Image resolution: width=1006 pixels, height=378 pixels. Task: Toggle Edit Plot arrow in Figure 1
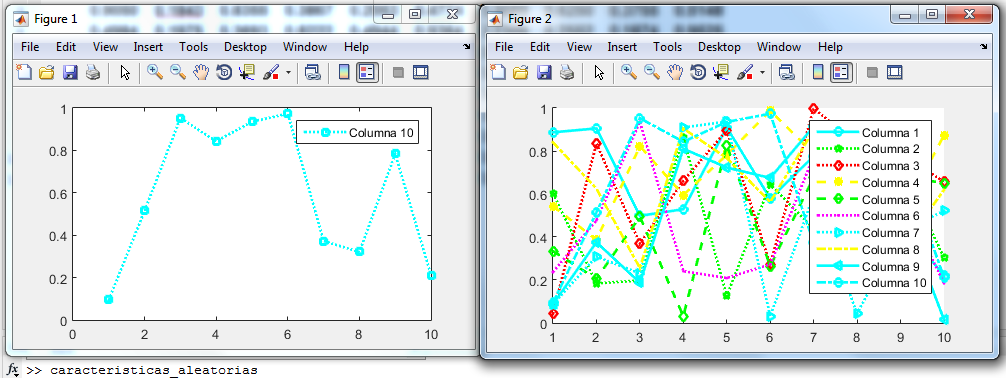coord(125,73)
